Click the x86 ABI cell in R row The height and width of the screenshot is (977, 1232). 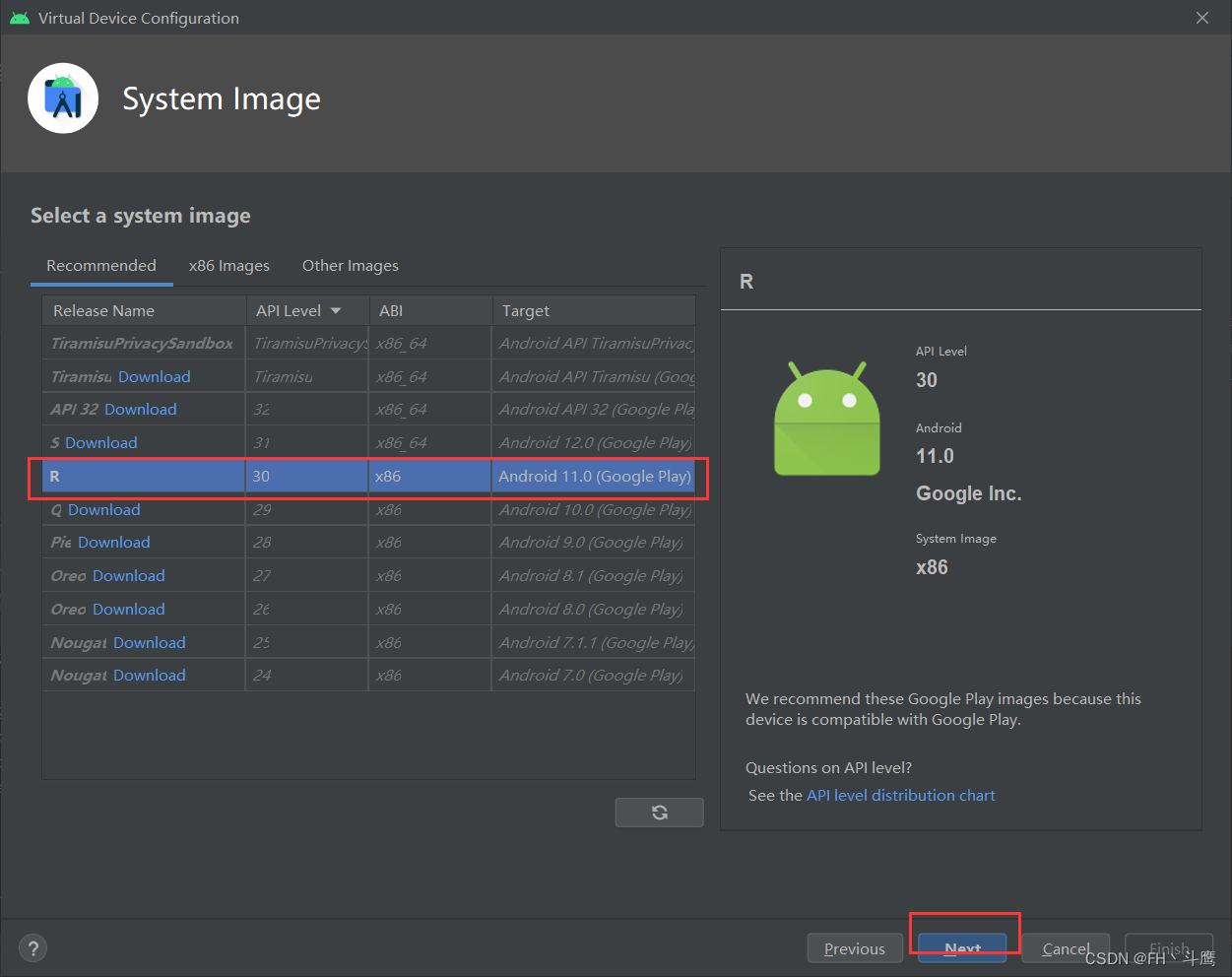tap(430, 477)
